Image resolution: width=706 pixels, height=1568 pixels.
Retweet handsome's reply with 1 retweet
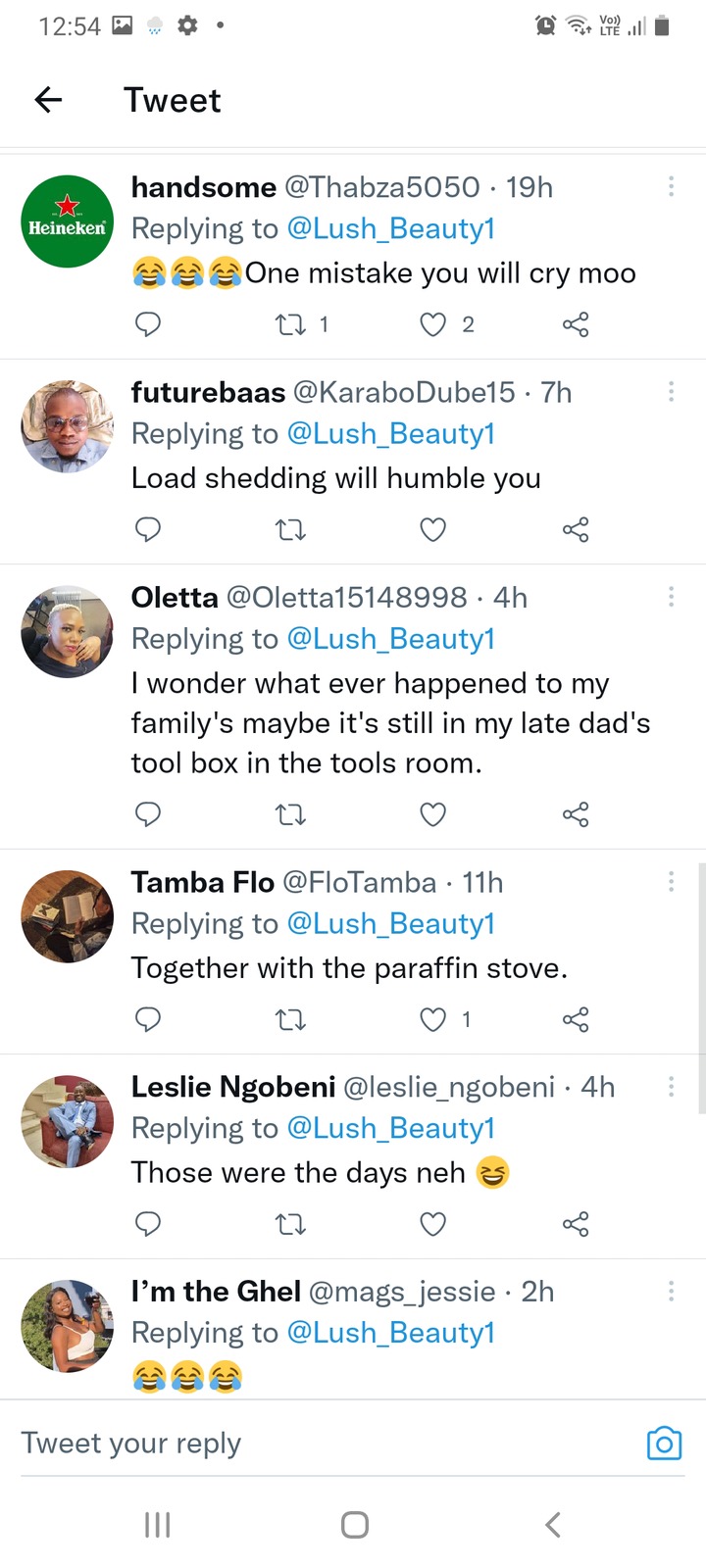point(290,324)
